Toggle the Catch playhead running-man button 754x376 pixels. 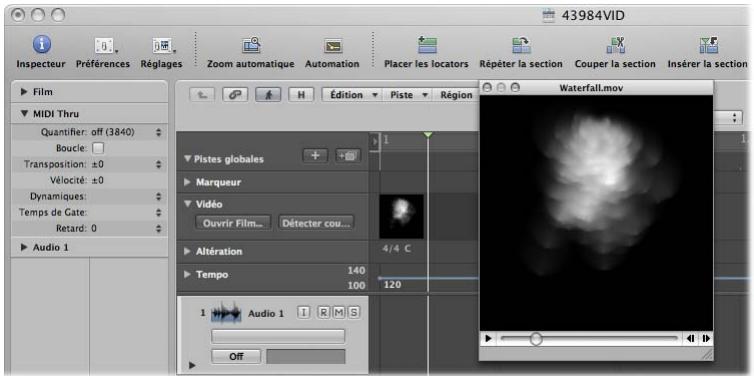pos(268,95)
